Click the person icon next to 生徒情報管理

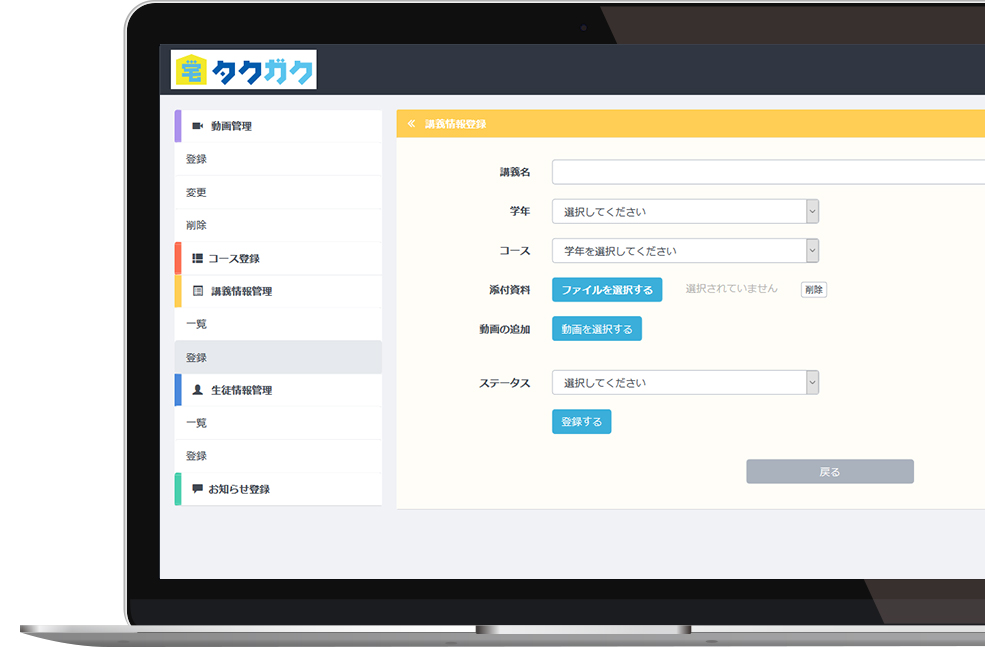pyautogui.click(x=197, y=390)
